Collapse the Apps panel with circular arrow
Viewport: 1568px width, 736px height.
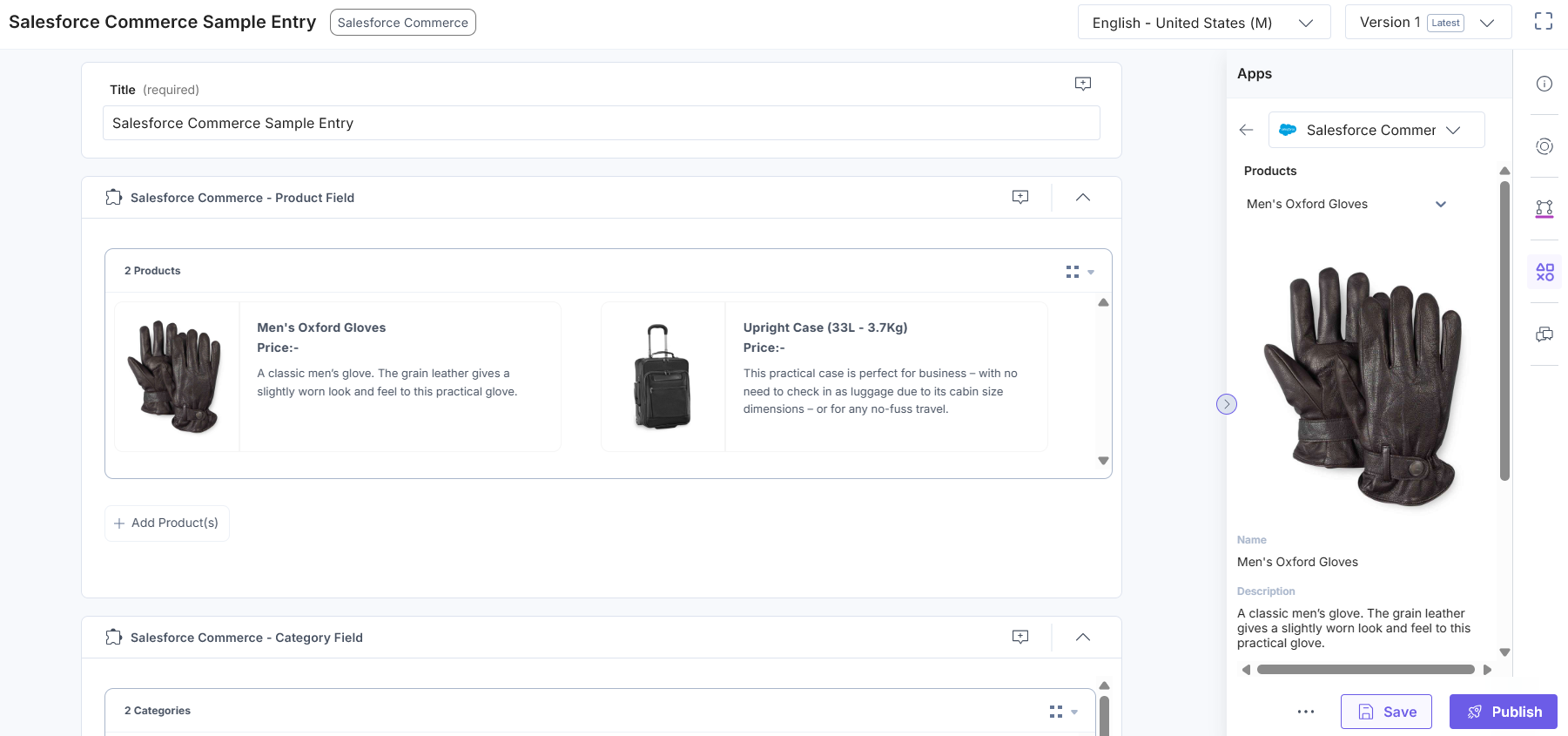point(1226,404)
